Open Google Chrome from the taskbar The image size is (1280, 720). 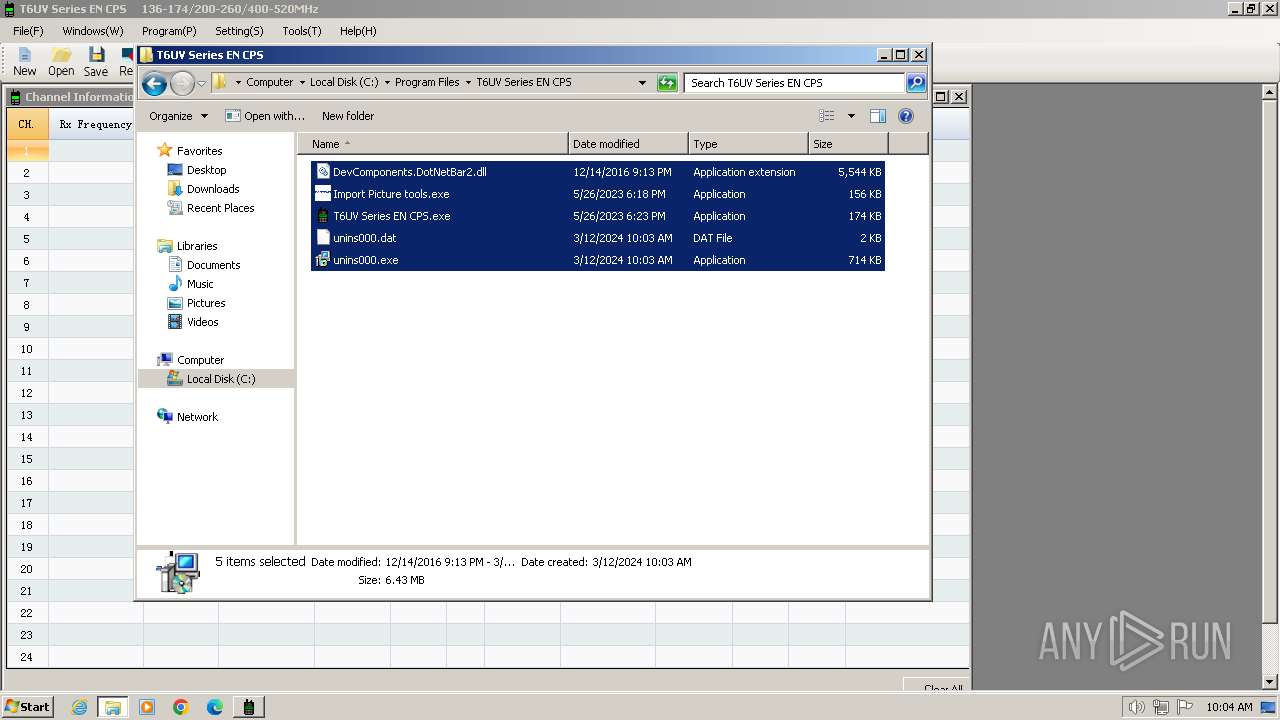point(181,707)
